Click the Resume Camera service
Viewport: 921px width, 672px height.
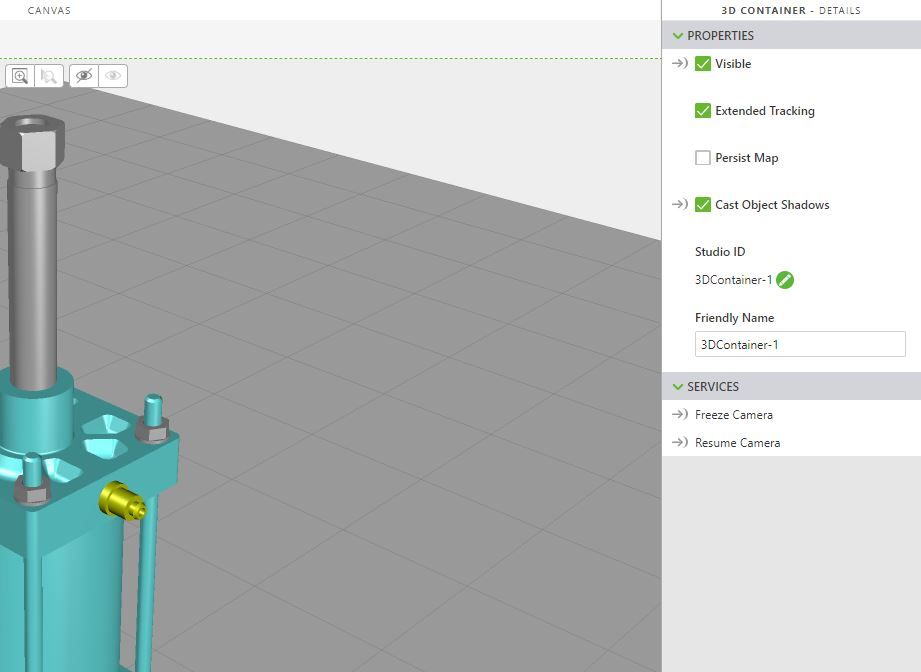click(737, 443)
